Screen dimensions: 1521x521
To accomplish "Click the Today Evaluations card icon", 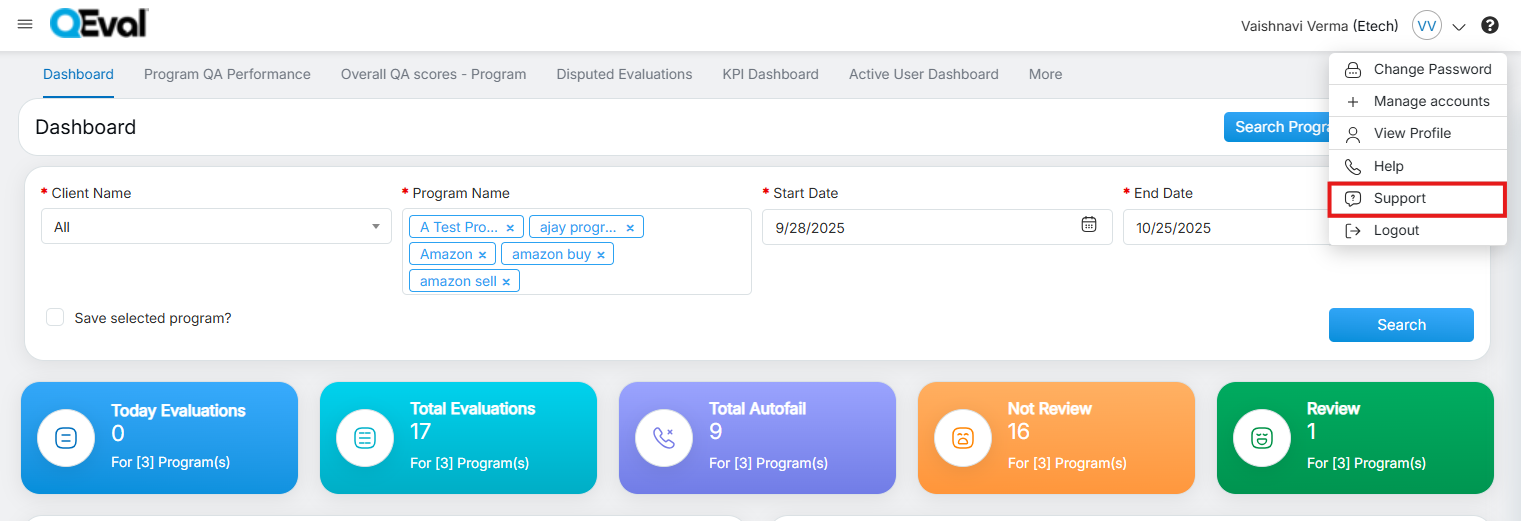I will pos(66,438).
